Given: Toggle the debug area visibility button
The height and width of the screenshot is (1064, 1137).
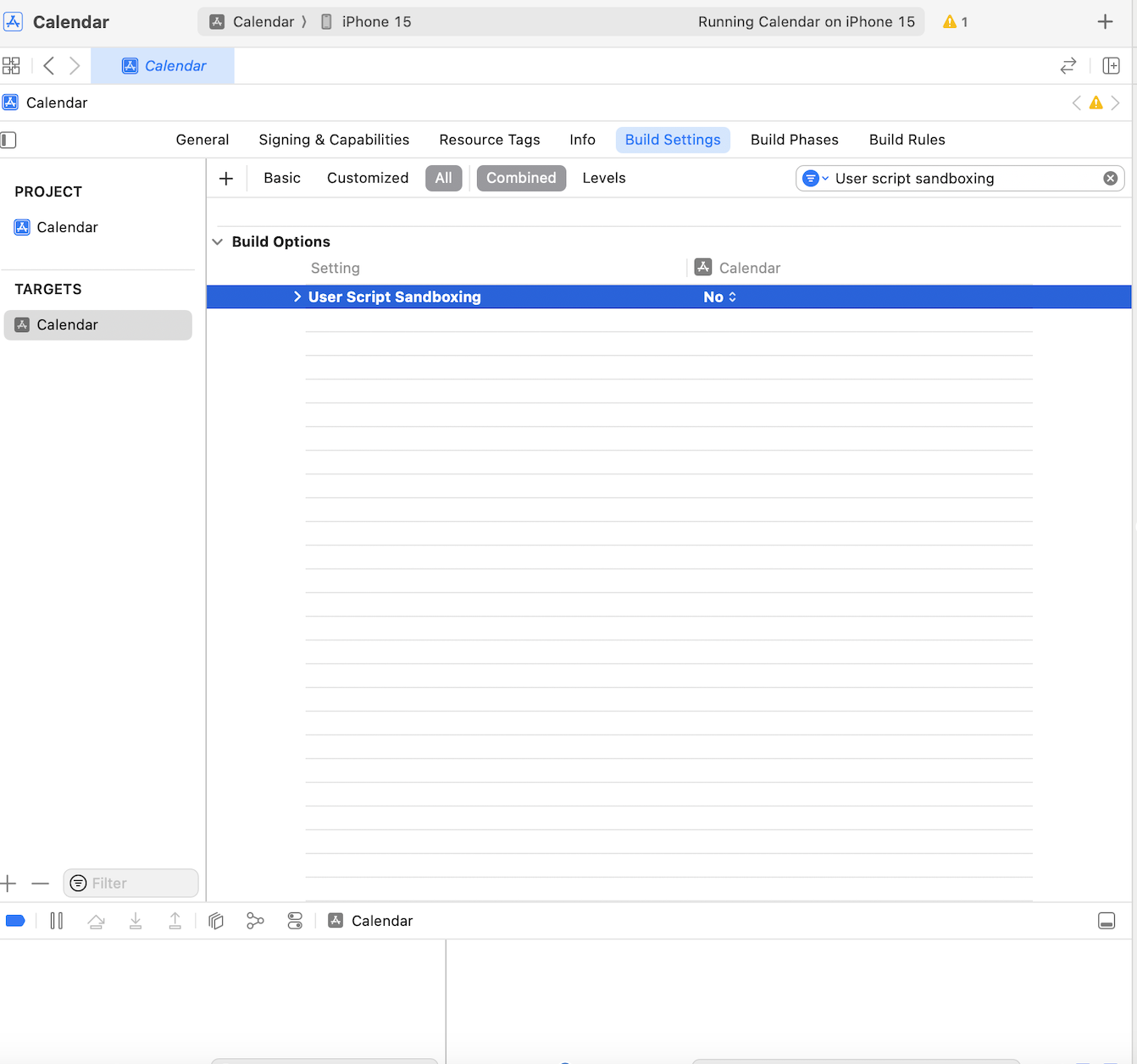Looking at the screenshot, I should click(1106, 921).
